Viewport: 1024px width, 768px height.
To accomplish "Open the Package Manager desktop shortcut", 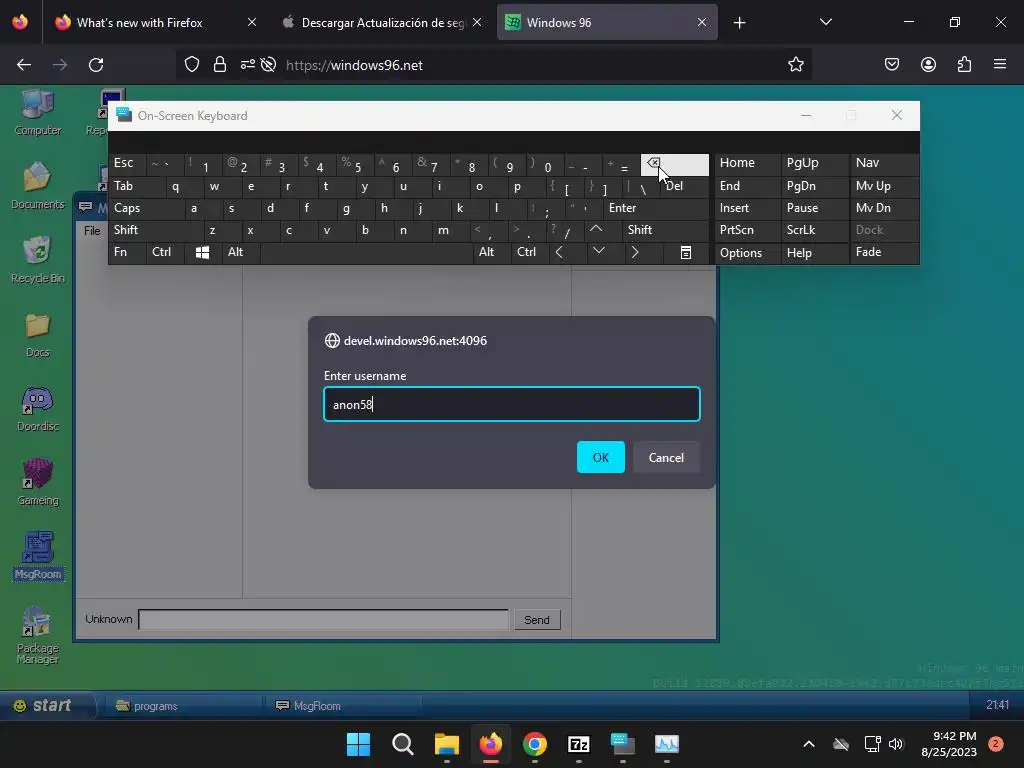I will [x=37, y=635].
